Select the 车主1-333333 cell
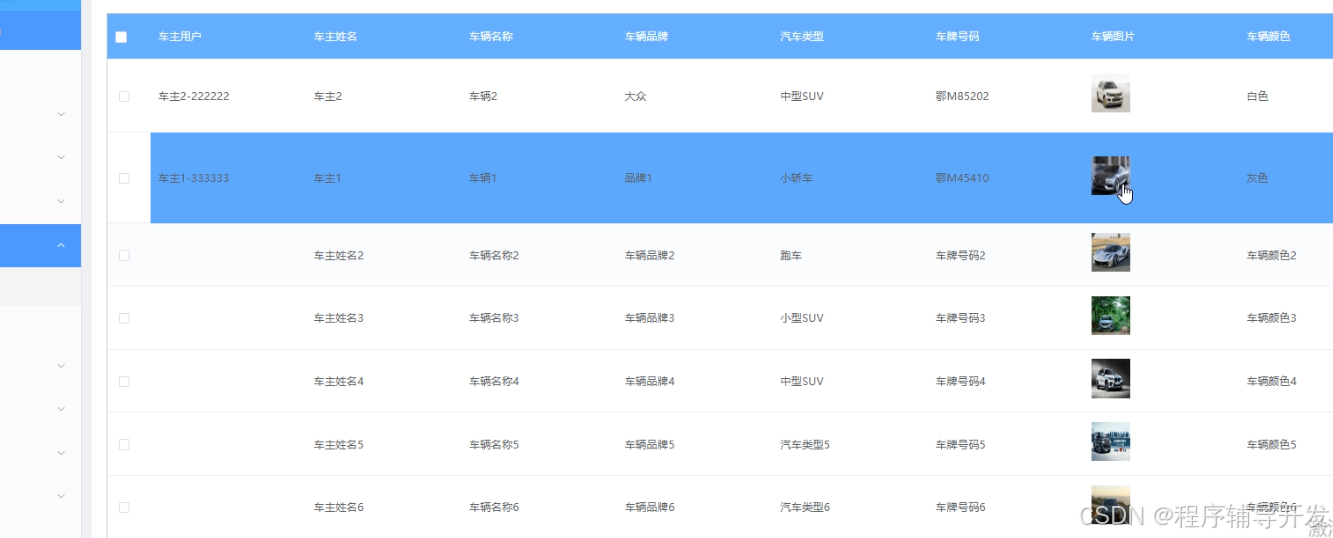1333x538 pixels. [x=194, y=178]
